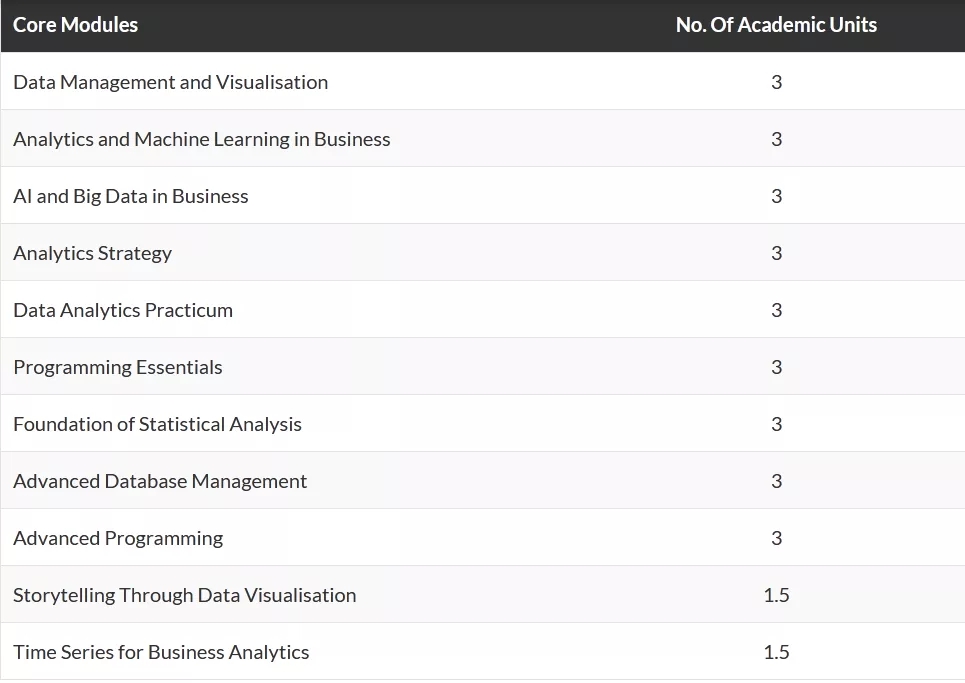Select Storytelling Through Data Visualisation module

pos(185,595)
